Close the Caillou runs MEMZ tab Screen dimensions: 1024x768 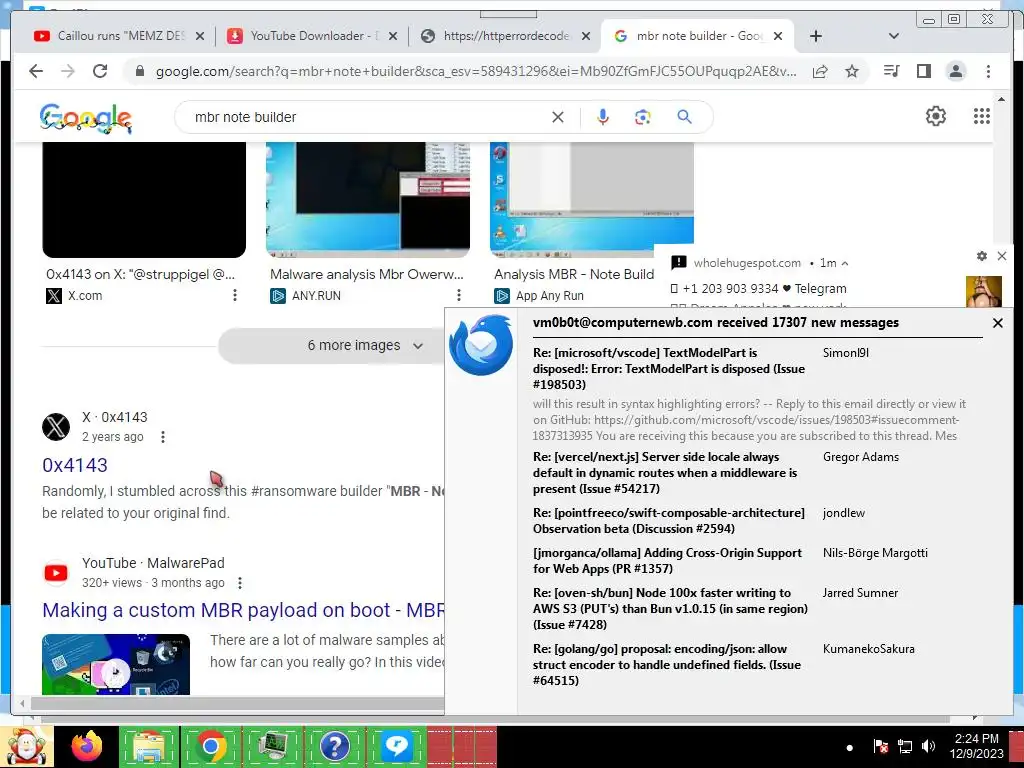200,37
